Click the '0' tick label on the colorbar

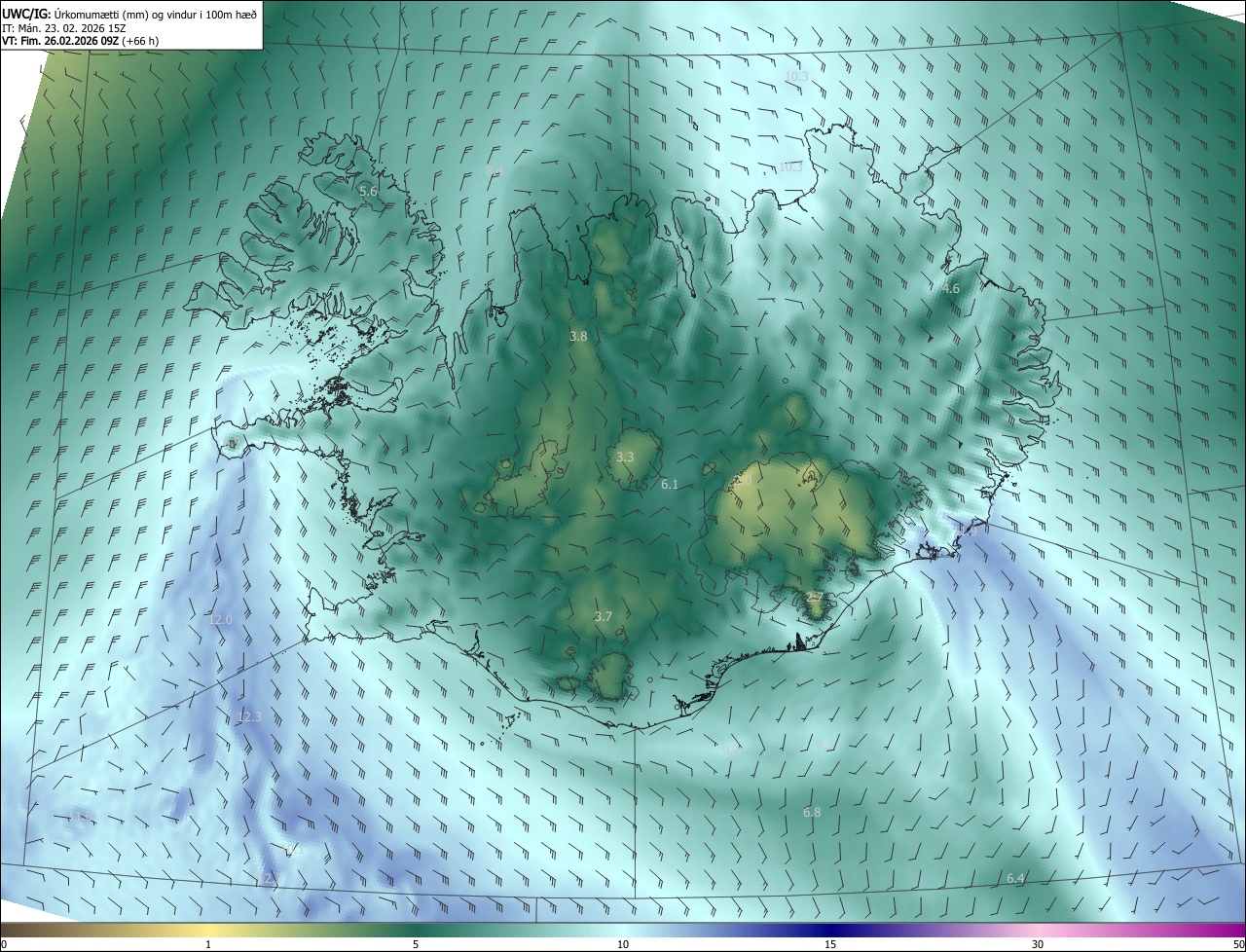(4, 944)
